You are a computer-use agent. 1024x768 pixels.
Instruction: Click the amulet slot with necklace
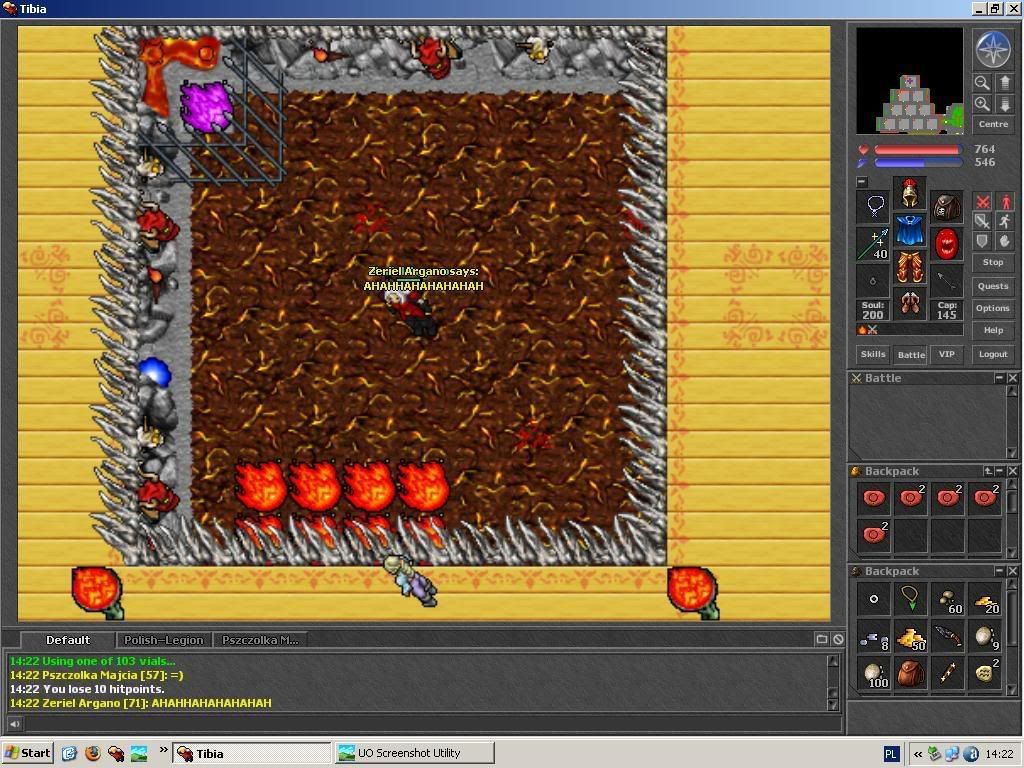(x=873, y=206)
